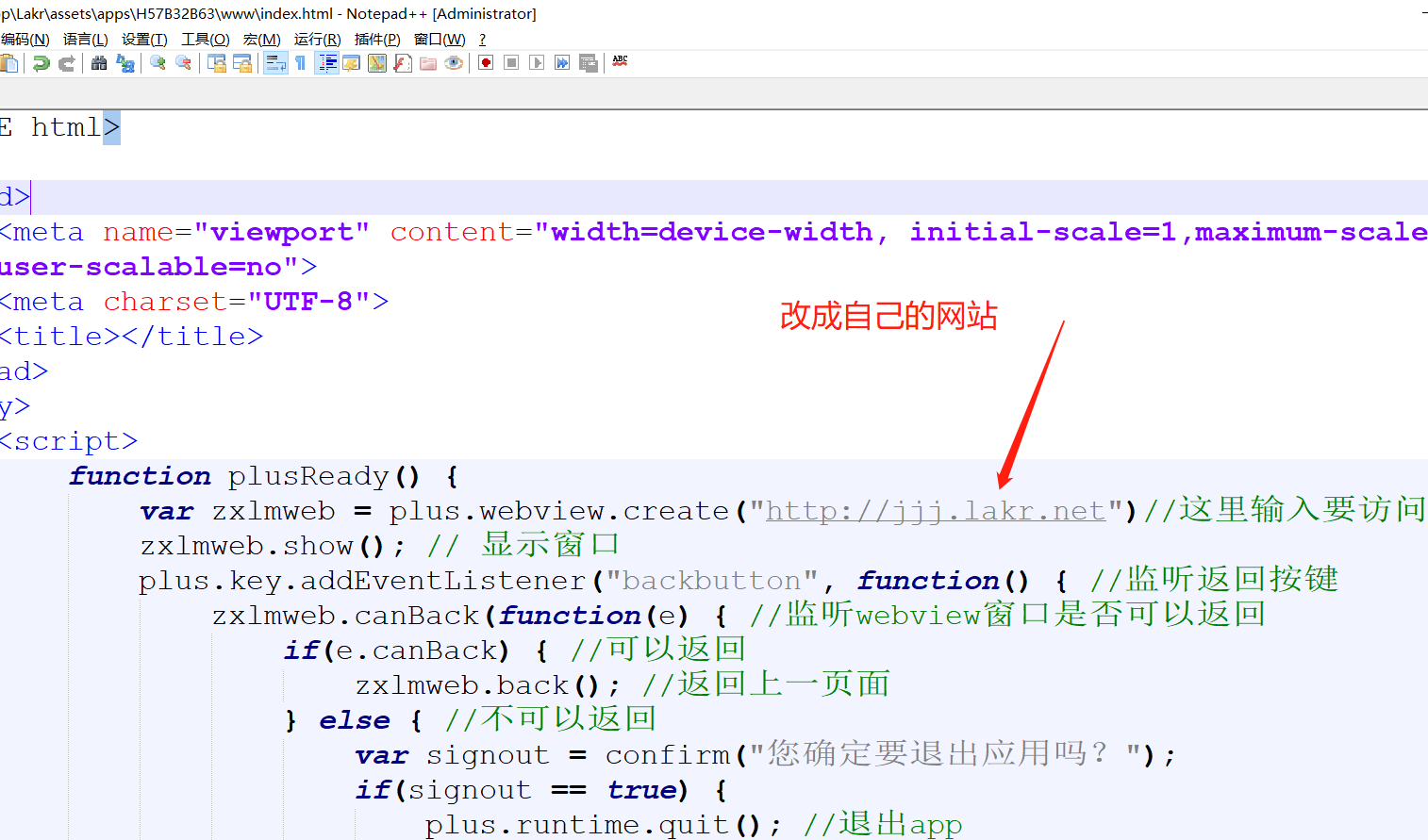Place cursor inside the plusReady function line
This screenshot has width=1428, height=840.
[x=283, y=476]
